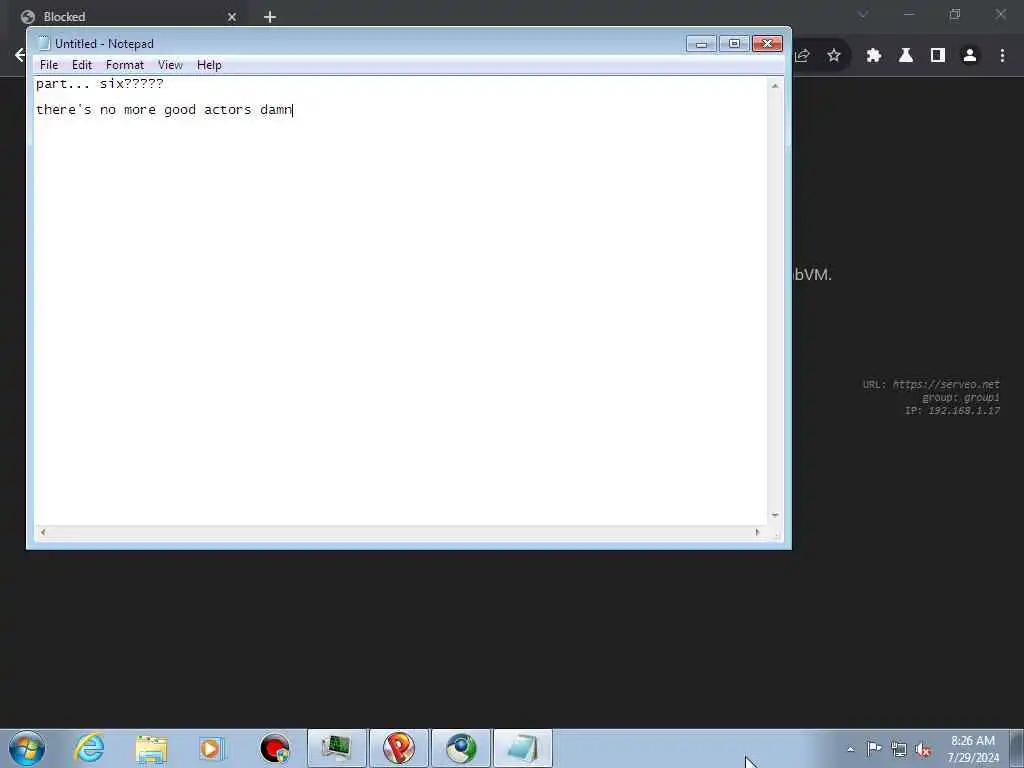Open the Format menu in Notepad
This screenshot has height=768, width=1024.
pos(125,65)
